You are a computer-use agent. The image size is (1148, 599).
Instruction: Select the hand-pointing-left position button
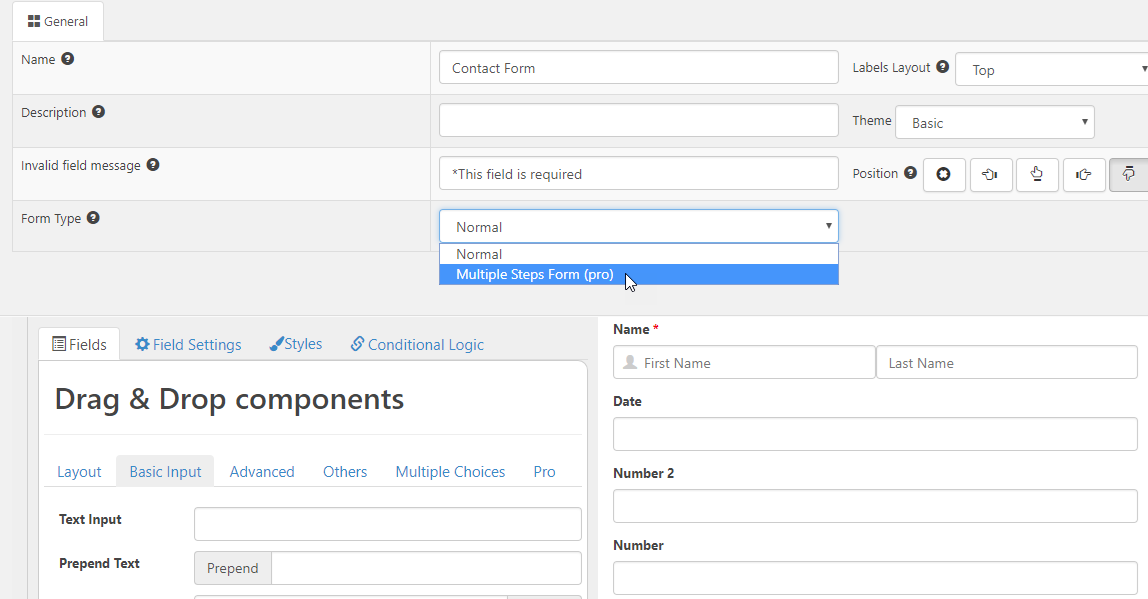point(991,174)
